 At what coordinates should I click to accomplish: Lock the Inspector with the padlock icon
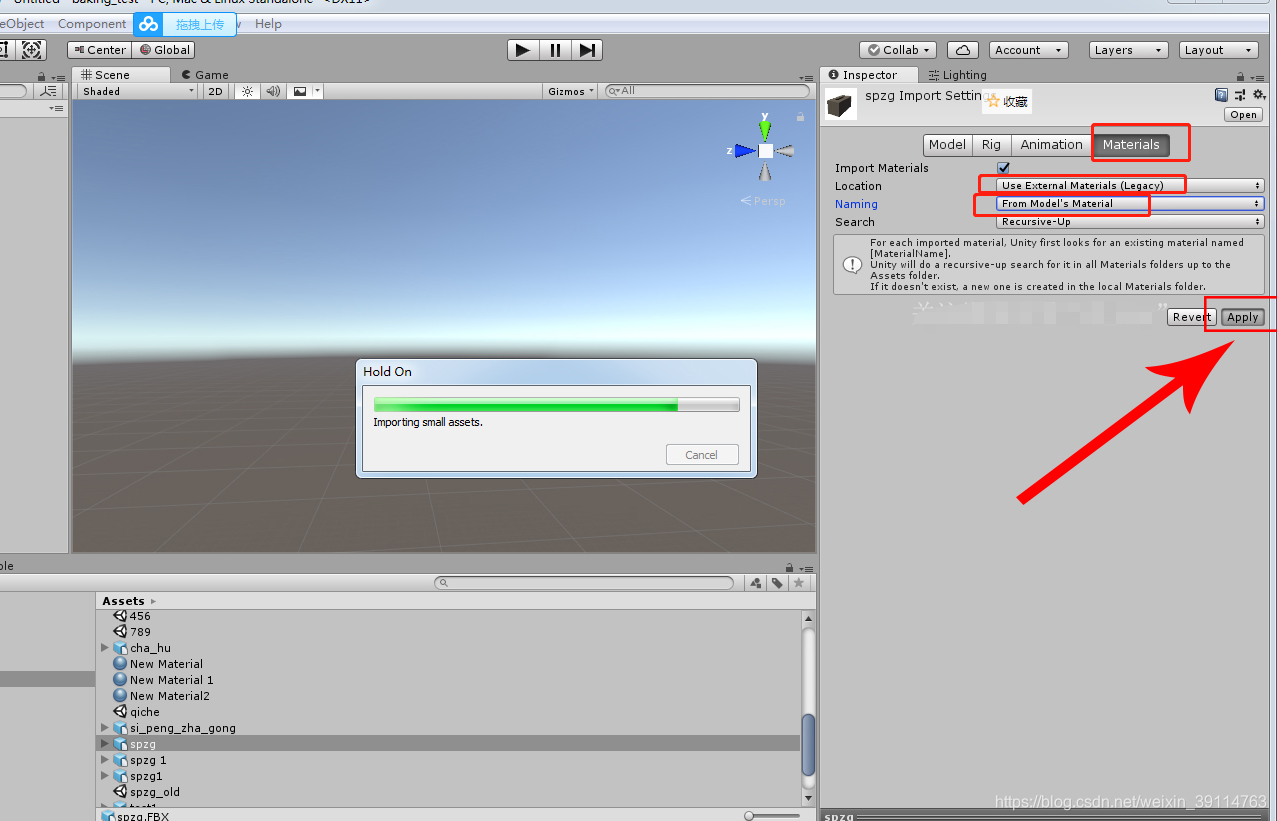click(x=1239, y=75)
